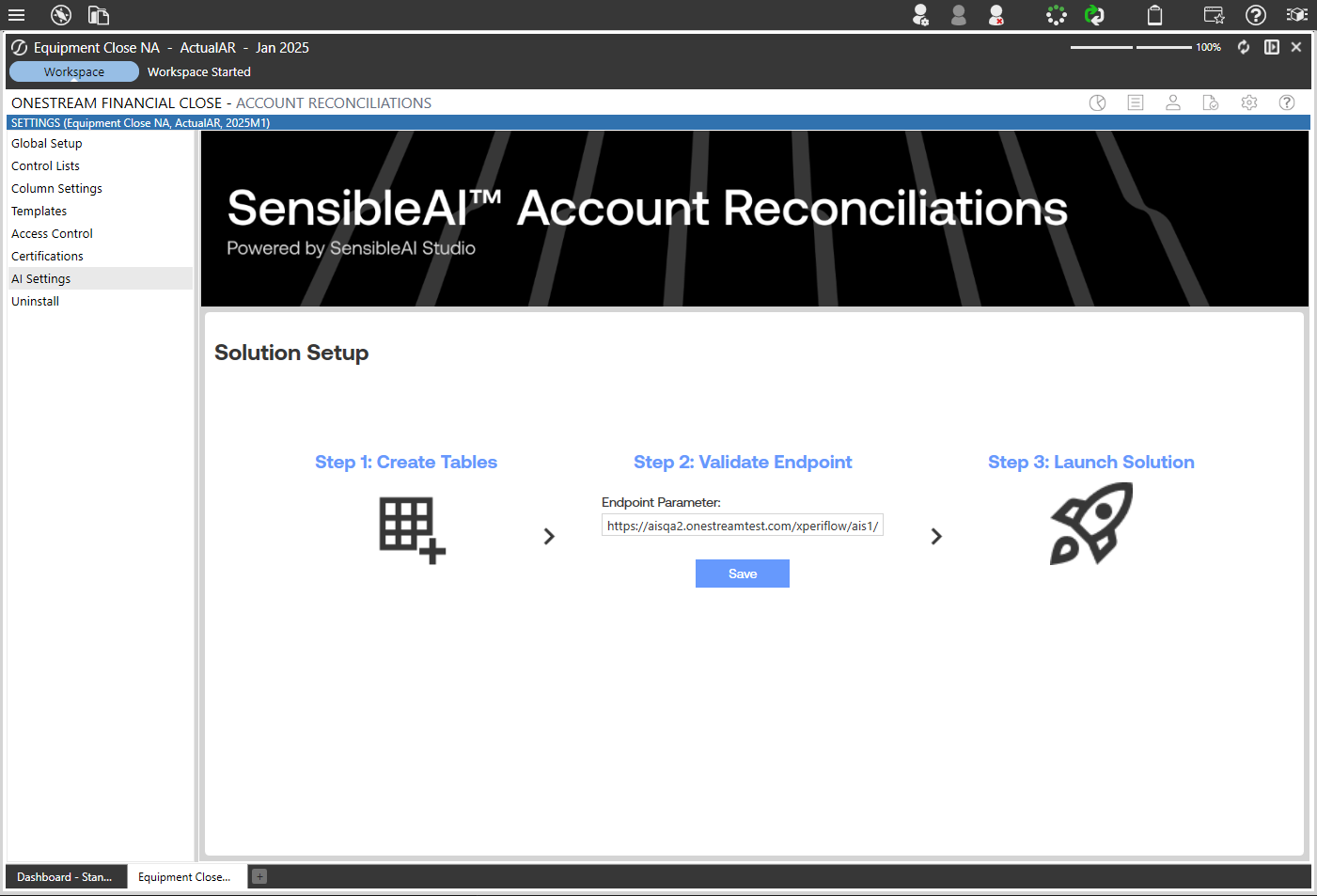Click the person outline icon in header
The width and height of the screenshot is (1317, 896).
coord(1173,102)
